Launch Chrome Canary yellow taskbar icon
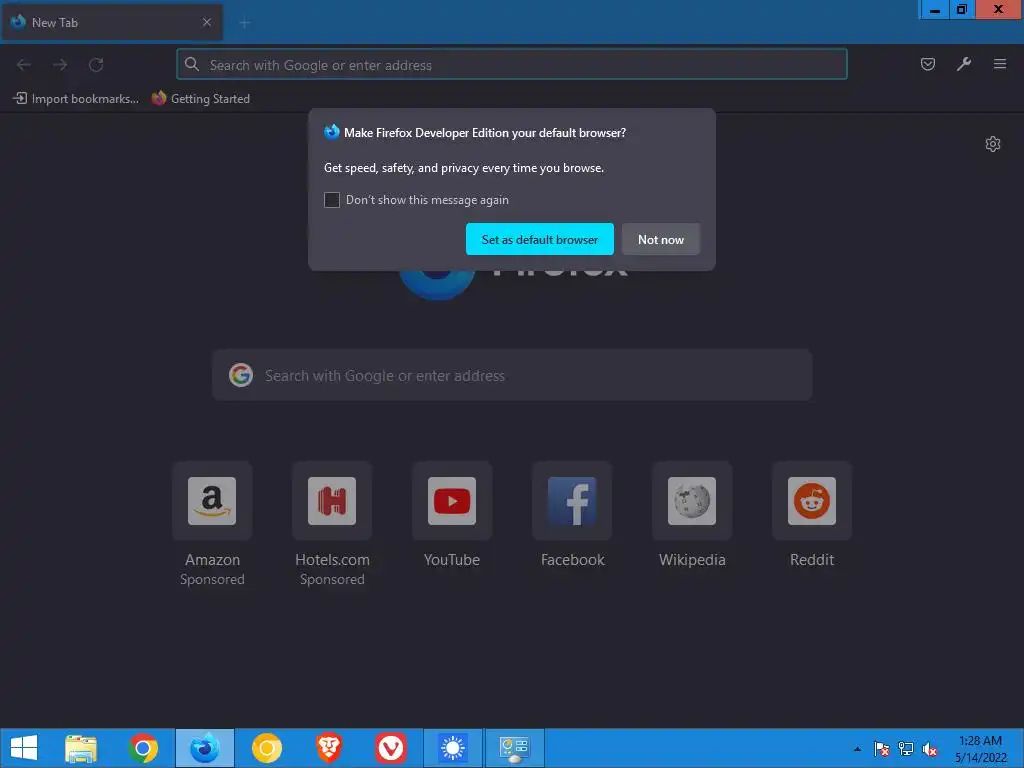The height and width of the screenshot is (768, 1024). pos(266,748)
